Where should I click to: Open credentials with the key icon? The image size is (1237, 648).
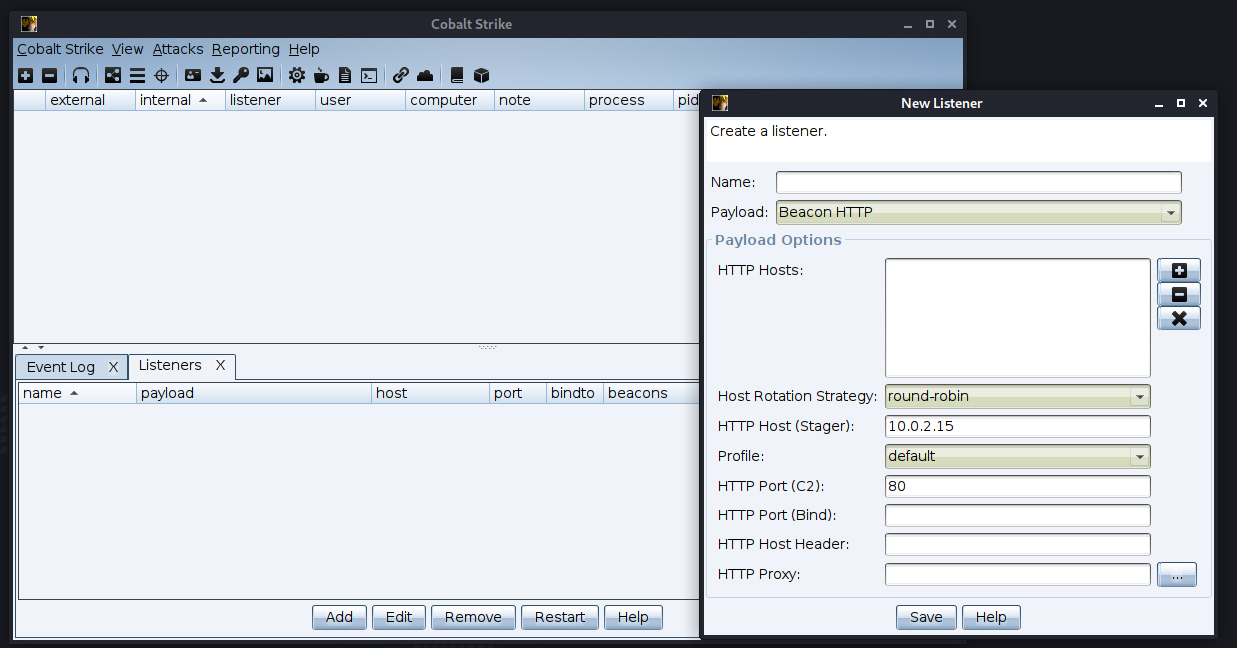(241, 75)
